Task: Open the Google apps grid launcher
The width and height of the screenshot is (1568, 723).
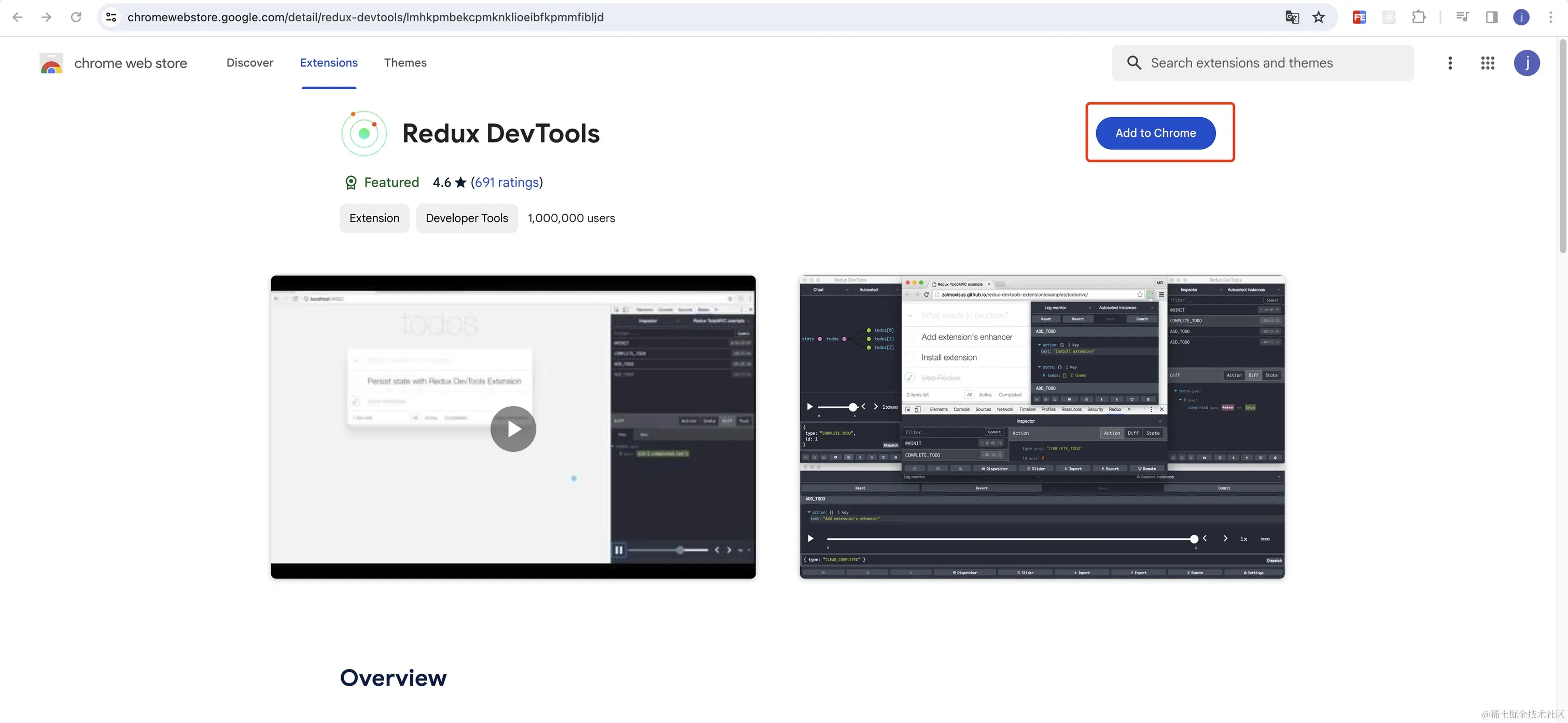Action: click(1488, 63)
